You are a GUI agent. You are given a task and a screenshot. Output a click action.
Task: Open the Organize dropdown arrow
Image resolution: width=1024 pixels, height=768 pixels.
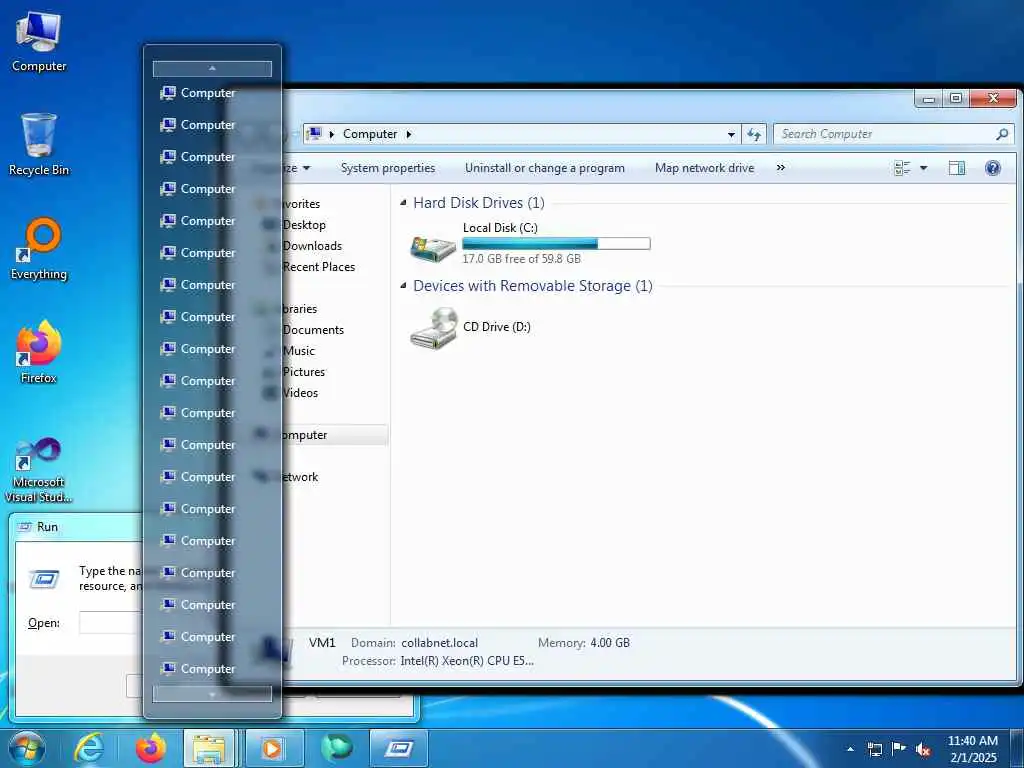pos(306,168)
